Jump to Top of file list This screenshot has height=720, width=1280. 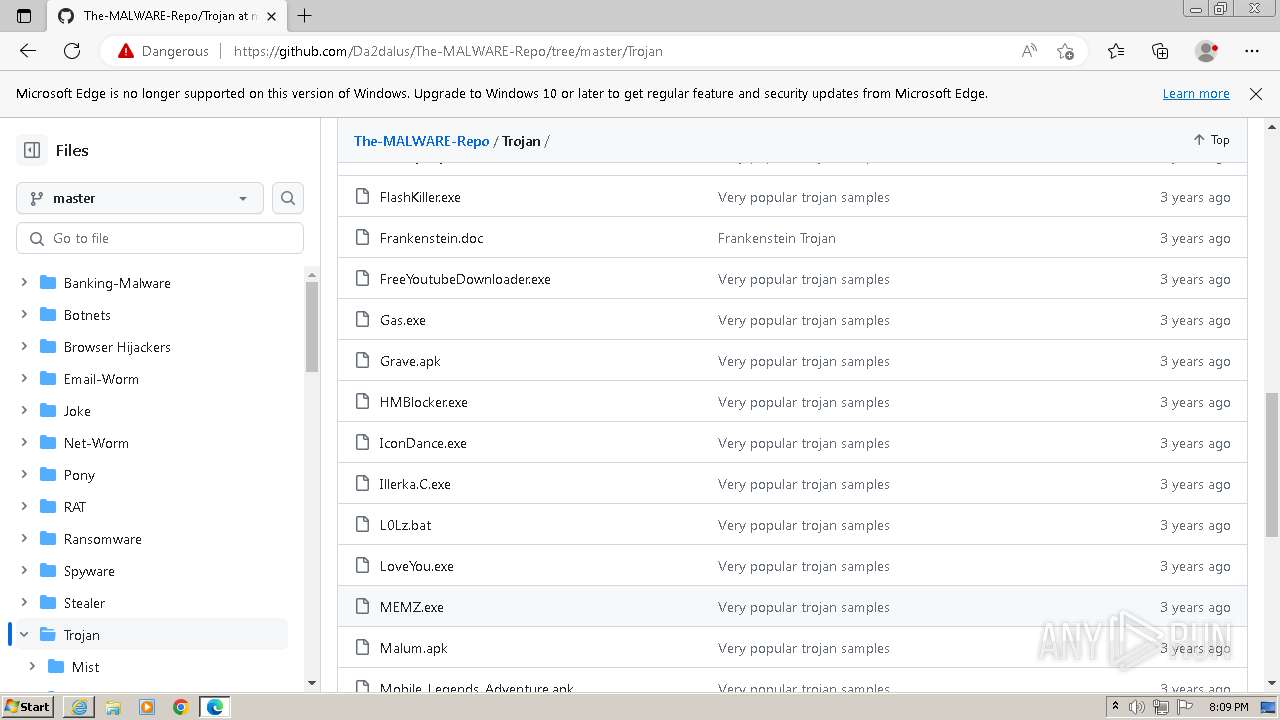(x=1211, y=140)
